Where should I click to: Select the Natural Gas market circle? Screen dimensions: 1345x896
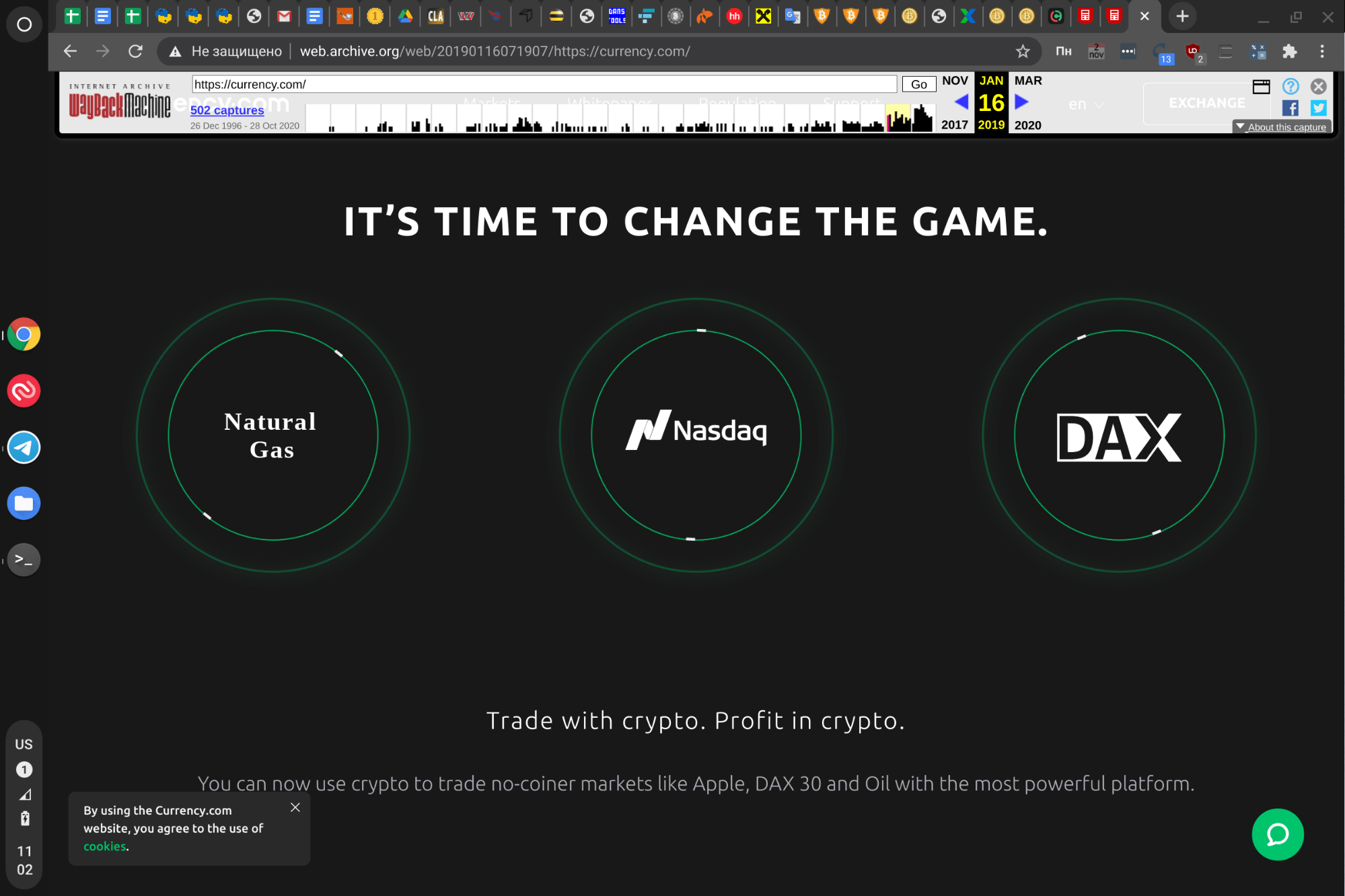coord(272,435)
